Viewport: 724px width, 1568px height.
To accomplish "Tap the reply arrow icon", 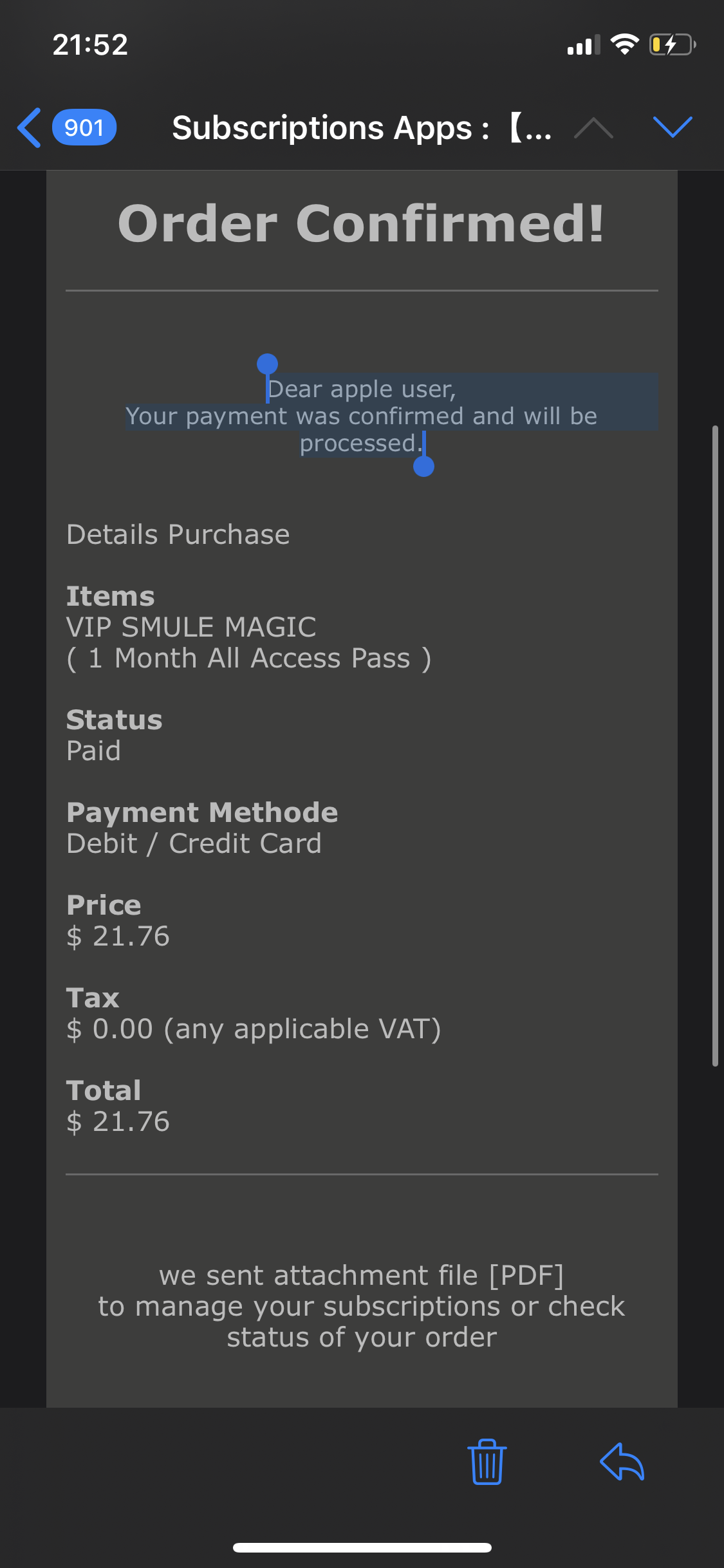I will [622, 1462].
